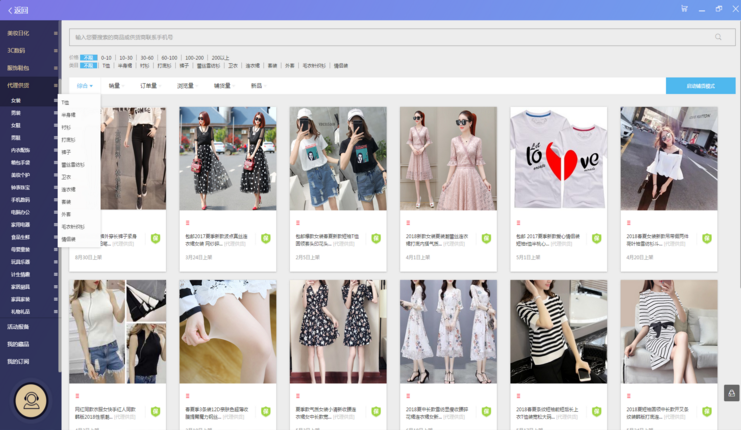741x430 pixels.
Task: Click the scroll-to-top icon at bottom right
Action: point(730,393)
